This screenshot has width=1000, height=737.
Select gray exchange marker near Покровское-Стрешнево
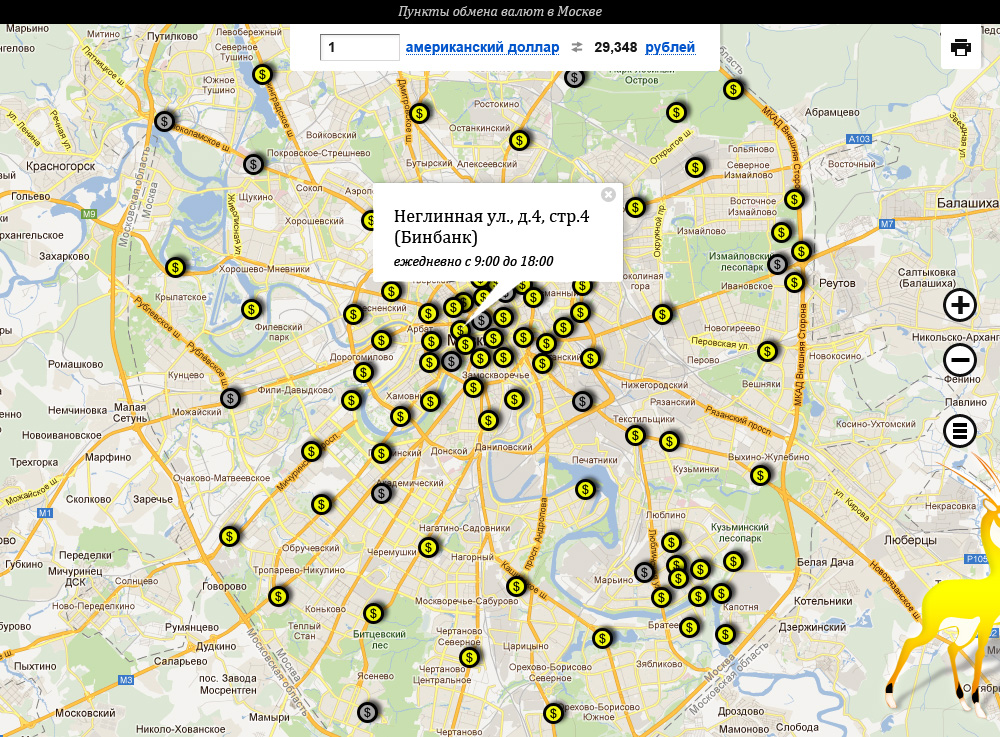pos(254,163)
